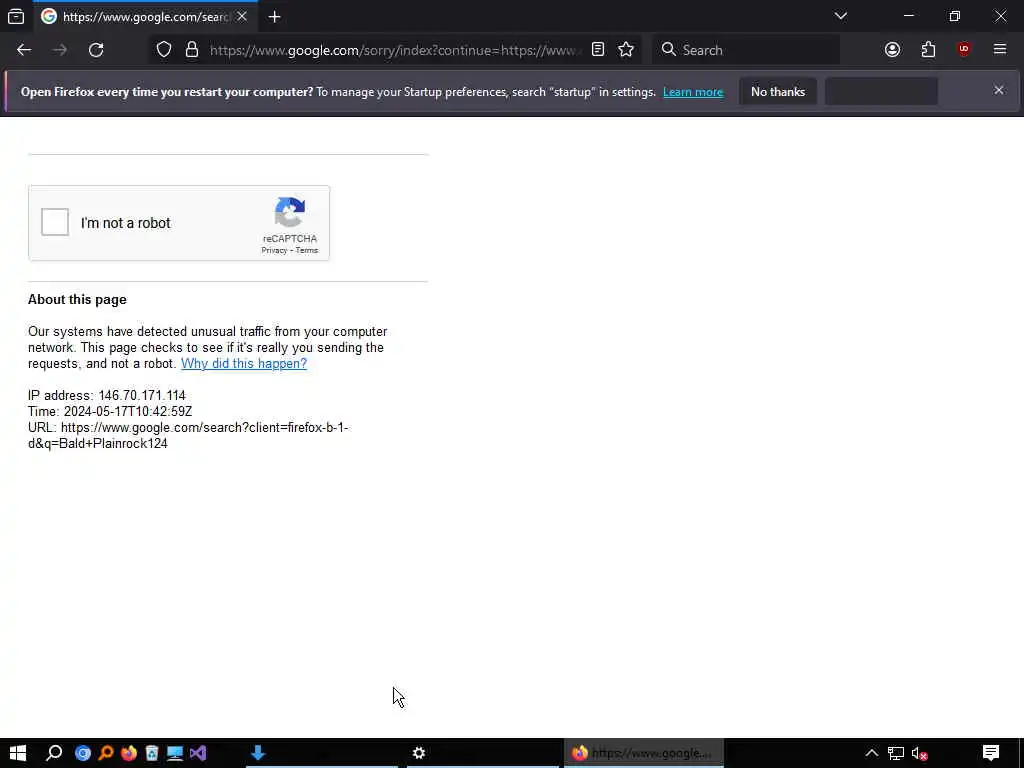Open Firefox View from the tab bar

(x=16, y=16)
